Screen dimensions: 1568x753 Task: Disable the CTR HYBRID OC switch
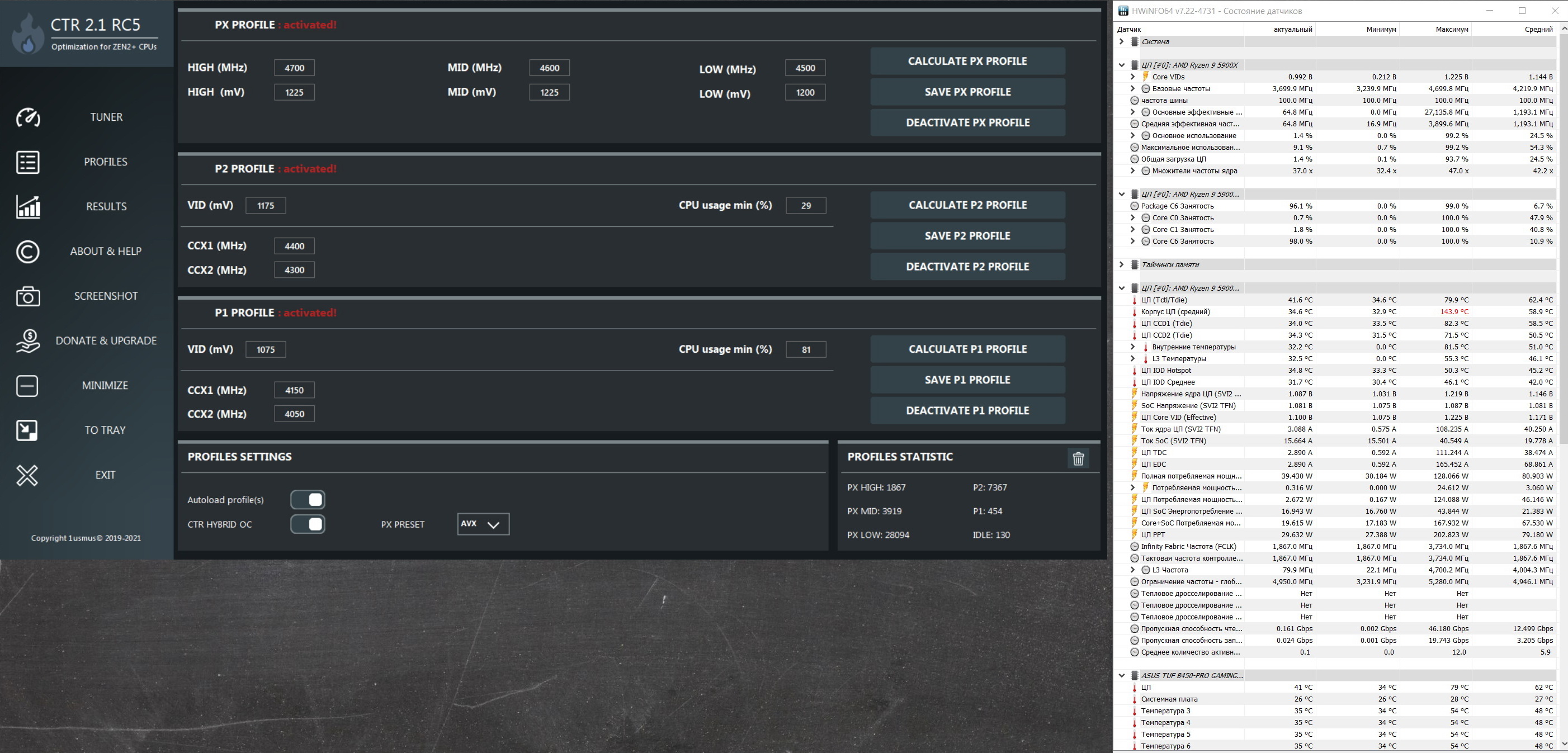[308, 524]
